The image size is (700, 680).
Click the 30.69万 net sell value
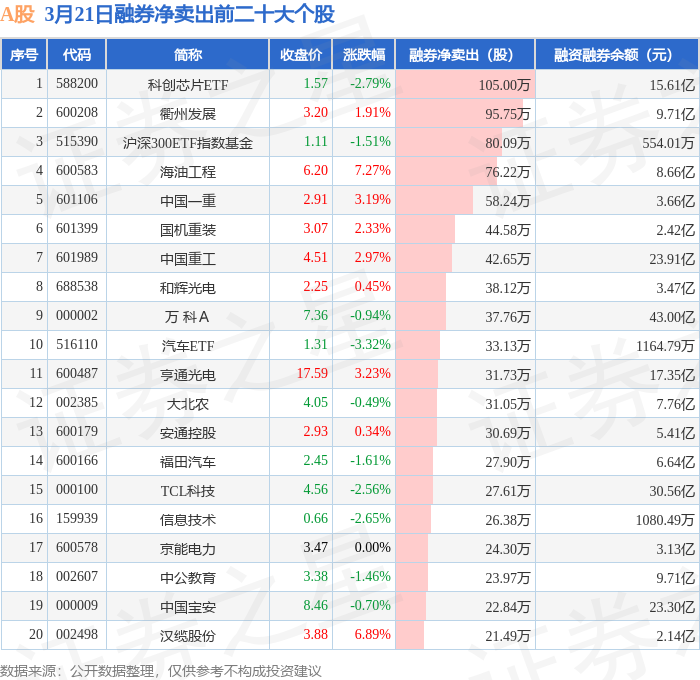point(508,433)
